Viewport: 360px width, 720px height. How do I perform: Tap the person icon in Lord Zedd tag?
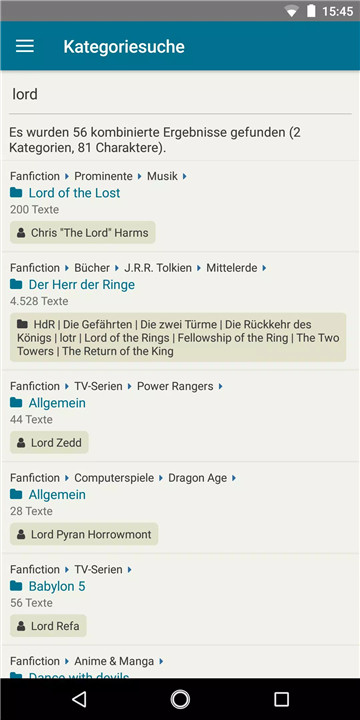(x=21, y=443)
